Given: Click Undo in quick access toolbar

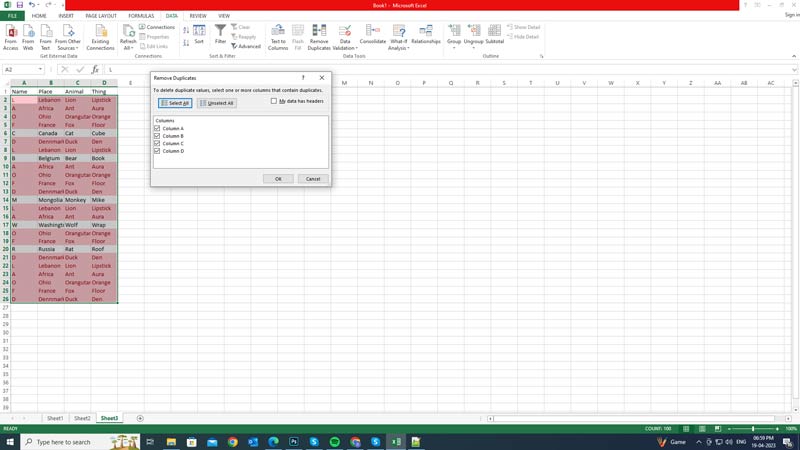Looking at the screenshot, I should [32, 5].
